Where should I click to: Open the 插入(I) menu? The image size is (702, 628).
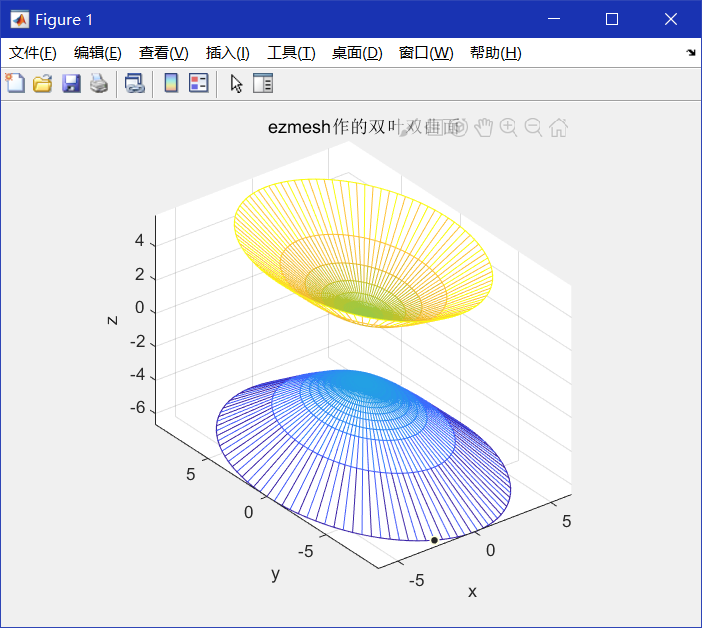coord(227,53)
